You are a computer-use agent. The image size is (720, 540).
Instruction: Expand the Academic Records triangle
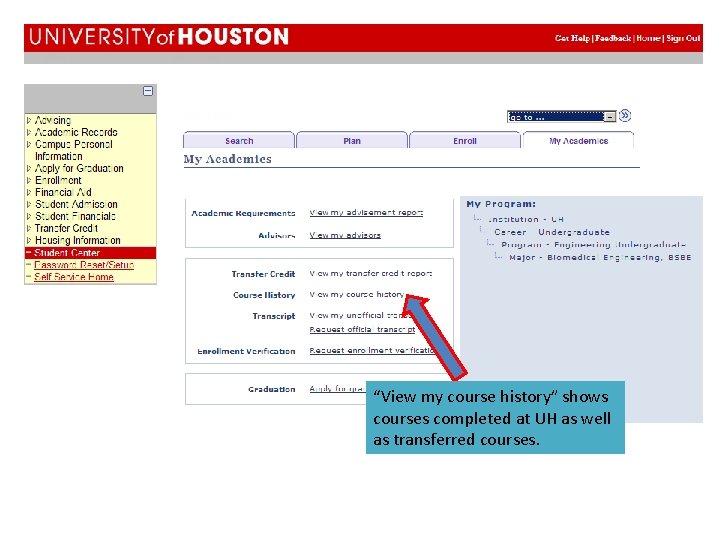coord(29,132)
